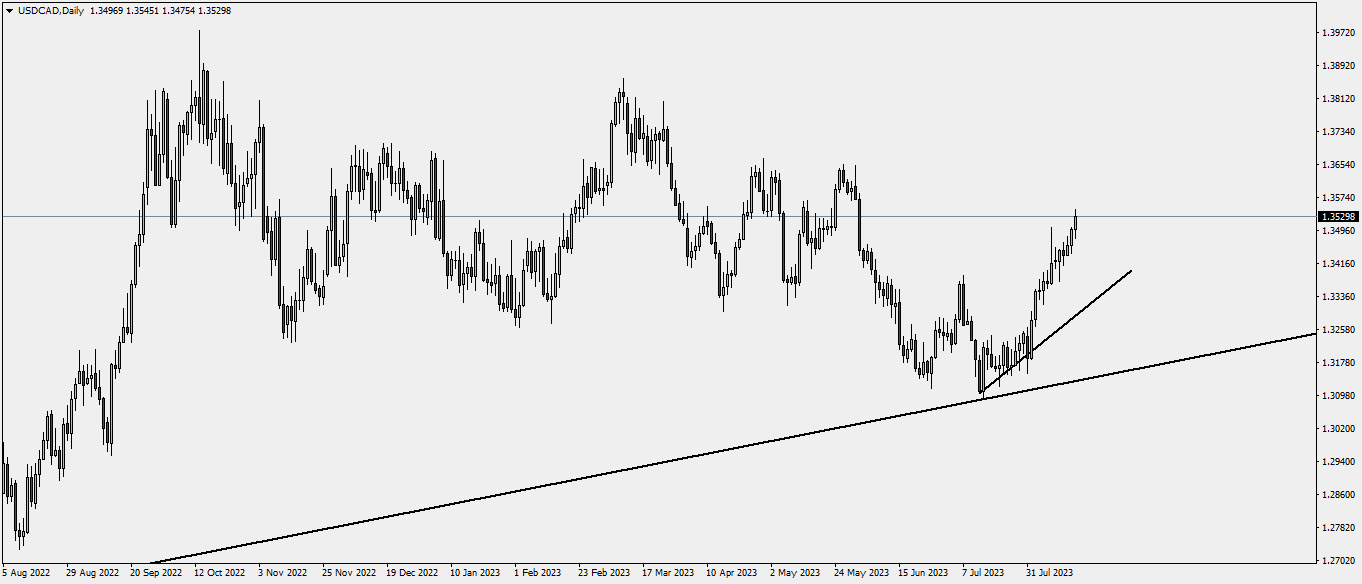1362x584 pixels.
Task: Click the 2 May 2023 date label
Action: 794,574
